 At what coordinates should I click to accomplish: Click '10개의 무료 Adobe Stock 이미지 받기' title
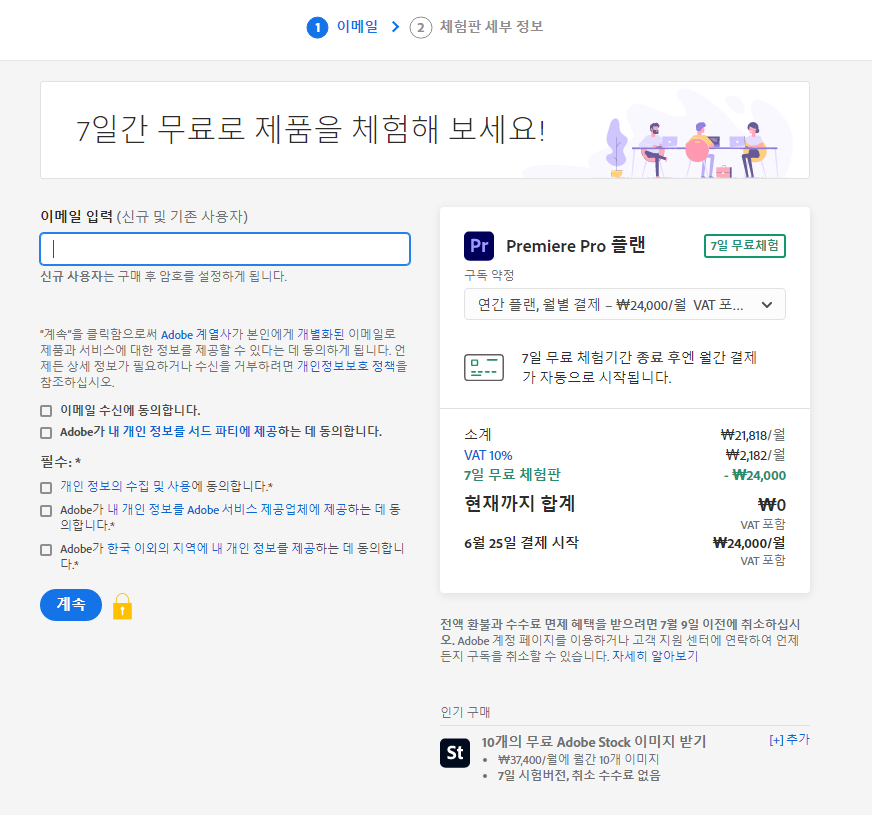click(593, 742)
